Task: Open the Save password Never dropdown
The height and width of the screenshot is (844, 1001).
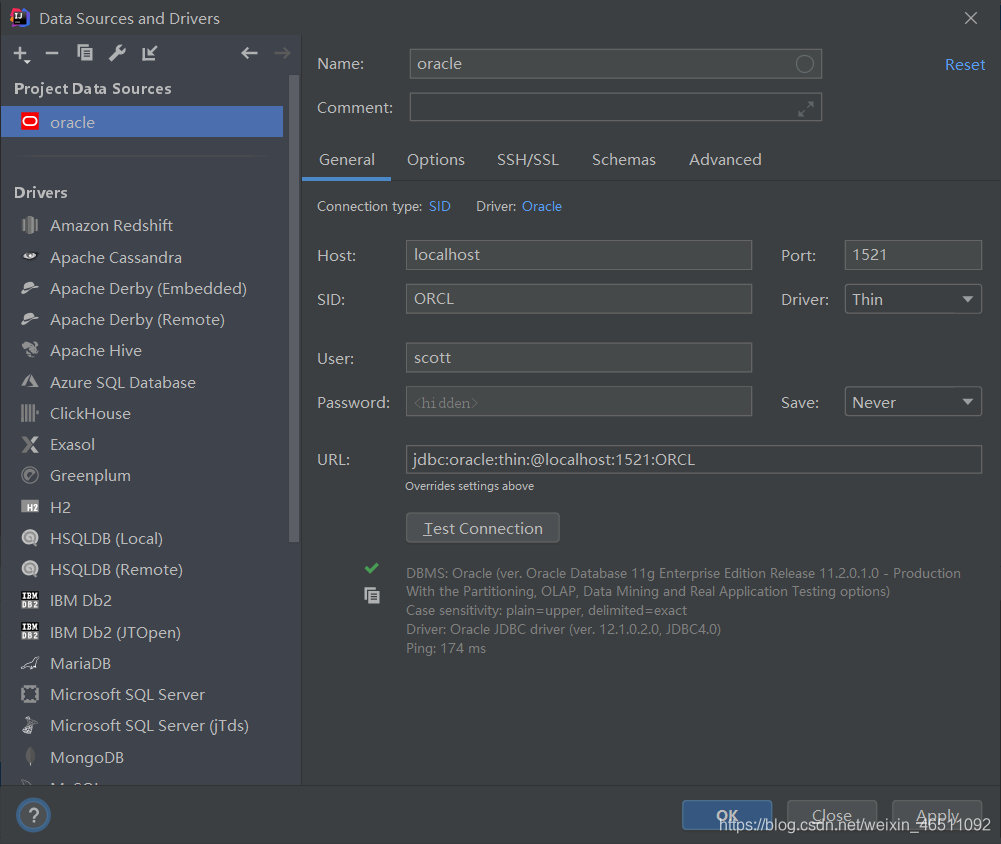Action: (913, 402)
